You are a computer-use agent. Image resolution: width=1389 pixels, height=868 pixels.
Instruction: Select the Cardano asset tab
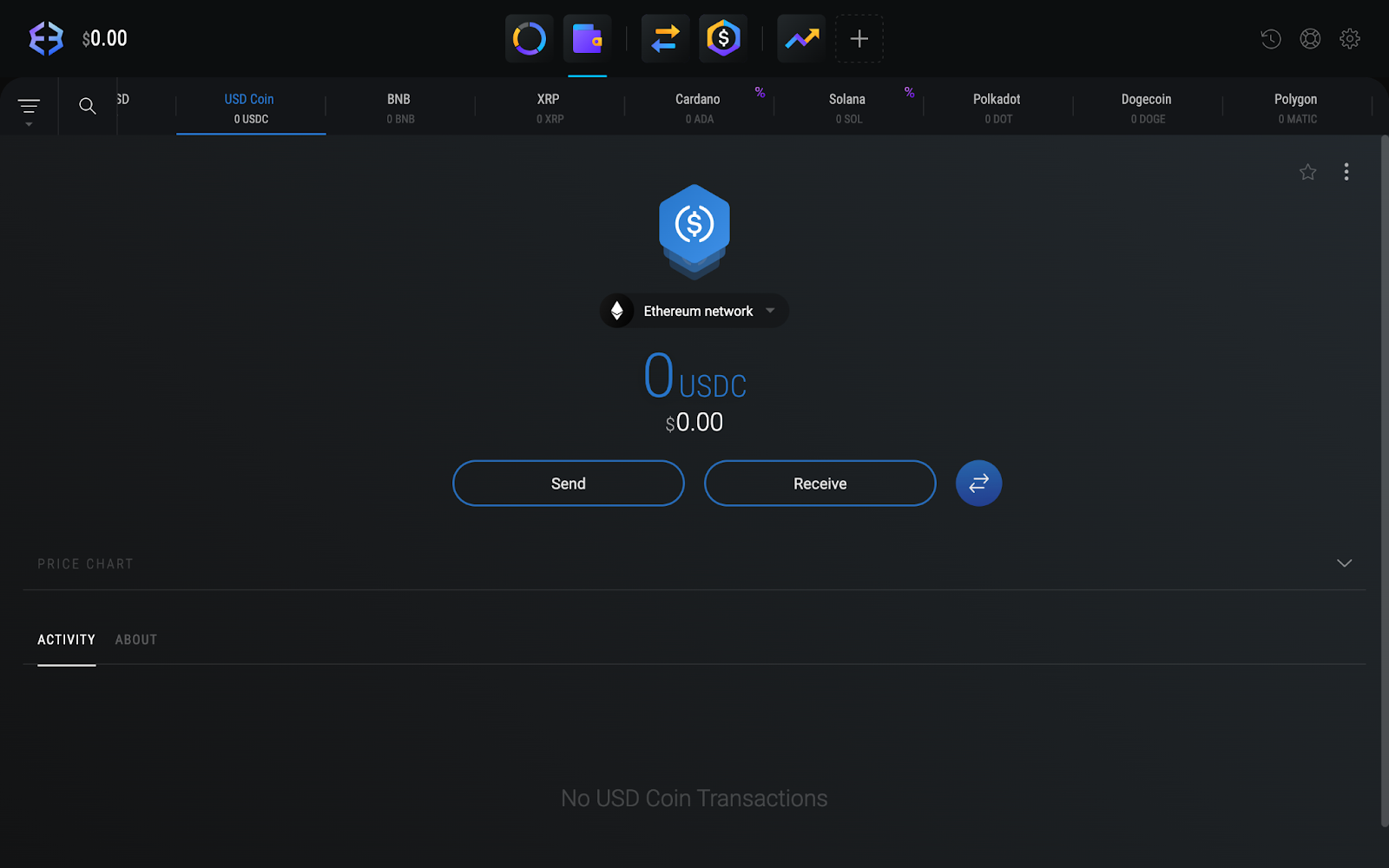point(698,108)
